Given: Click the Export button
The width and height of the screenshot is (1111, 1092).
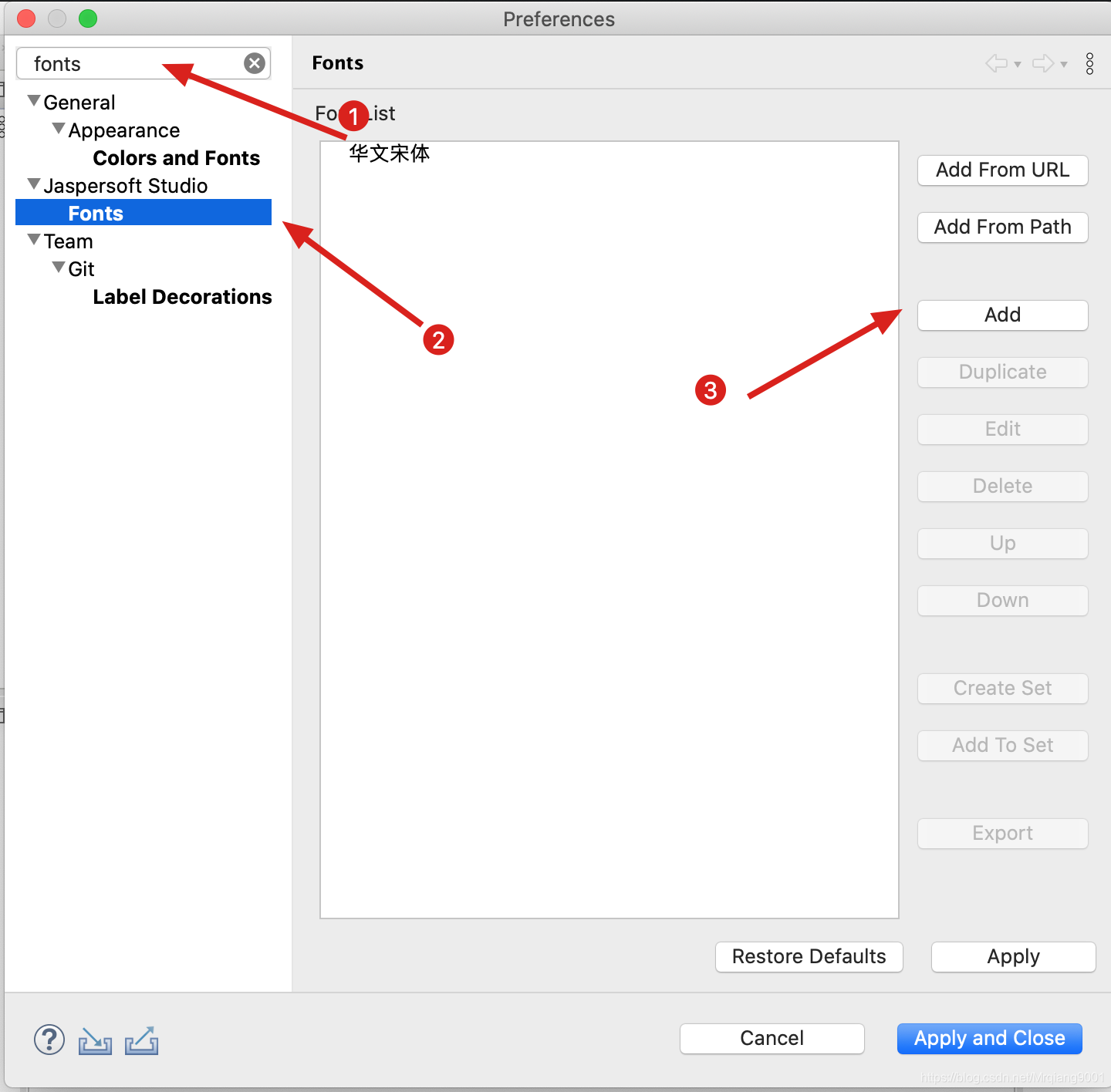Looking at the screenshot, I should click(1002, 834).
